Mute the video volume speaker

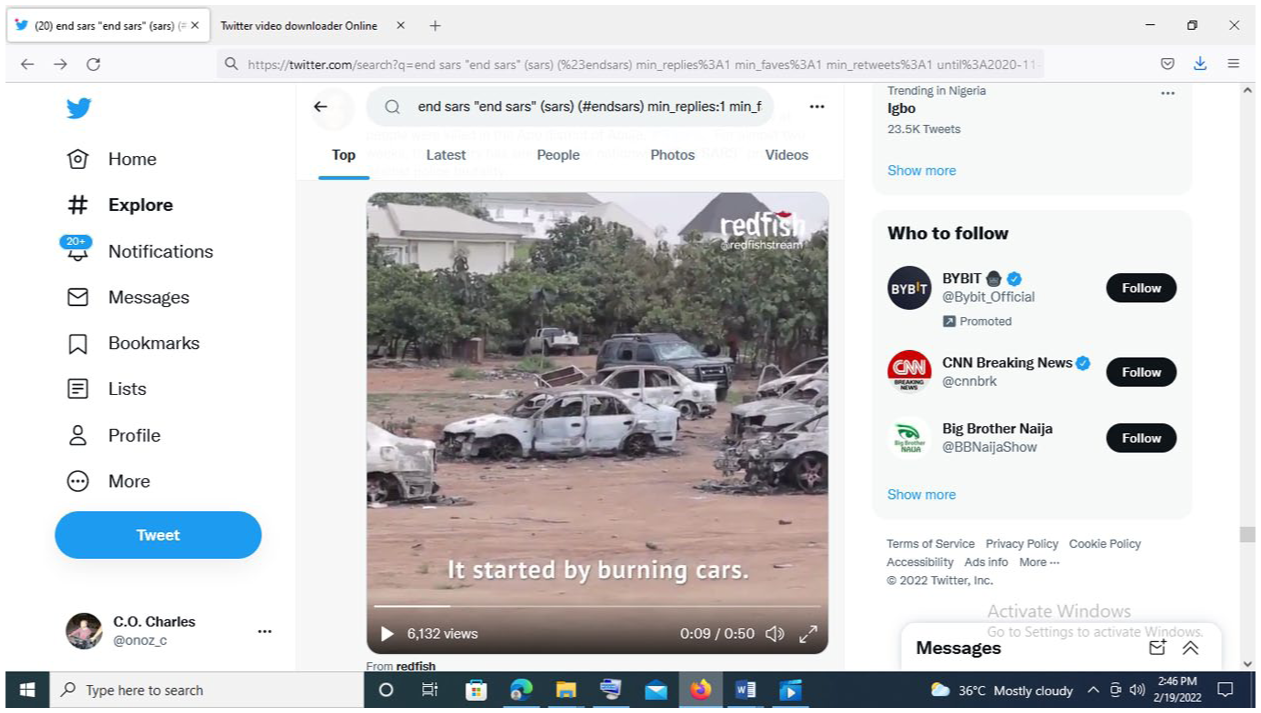774,634
